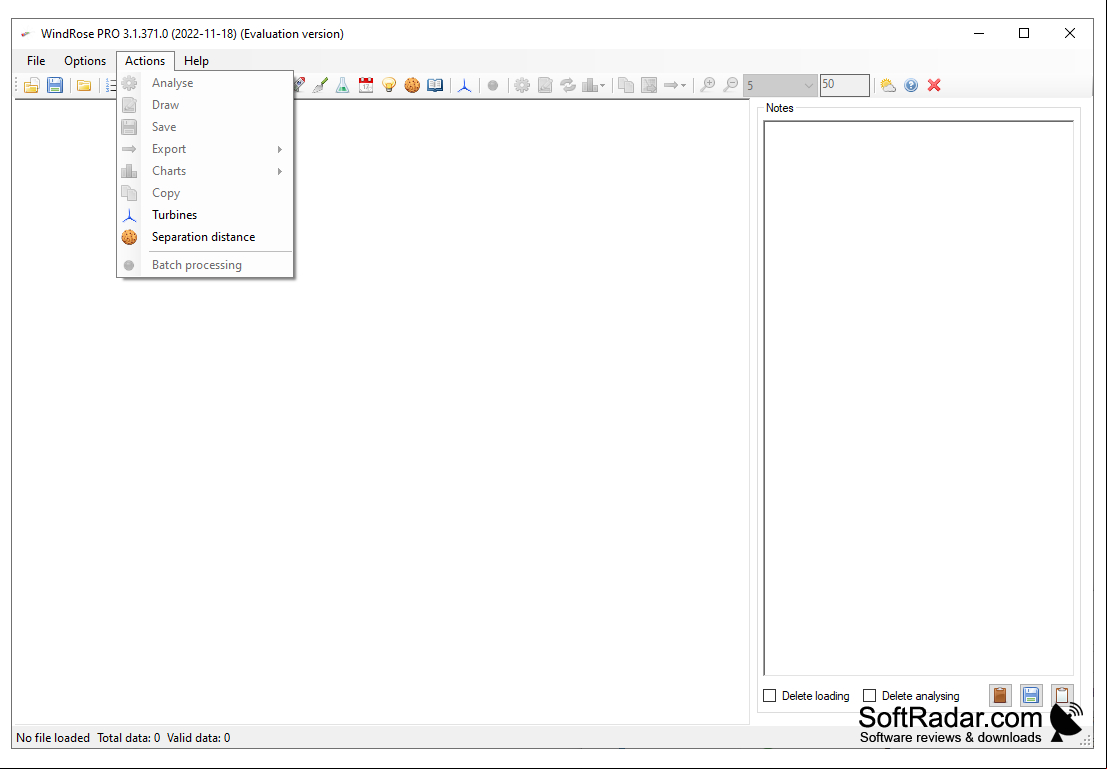
Task: Click the 'Valid data: 0' status text
Action: pyautogui.click(x=198, y=738)
